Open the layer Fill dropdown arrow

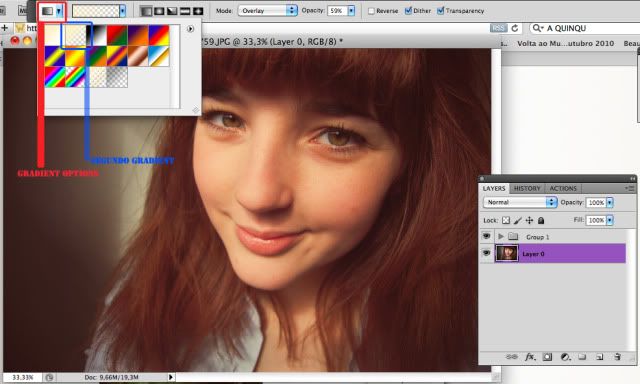click(610, 220)
